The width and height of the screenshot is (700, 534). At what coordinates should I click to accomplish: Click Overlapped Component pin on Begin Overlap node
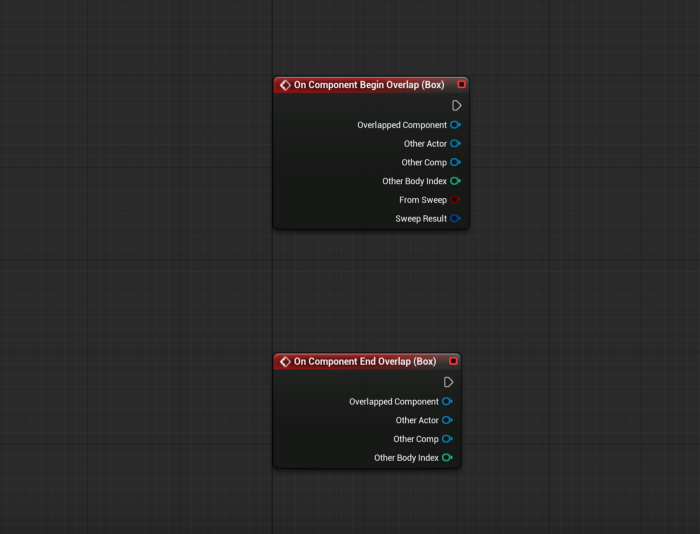455,125
